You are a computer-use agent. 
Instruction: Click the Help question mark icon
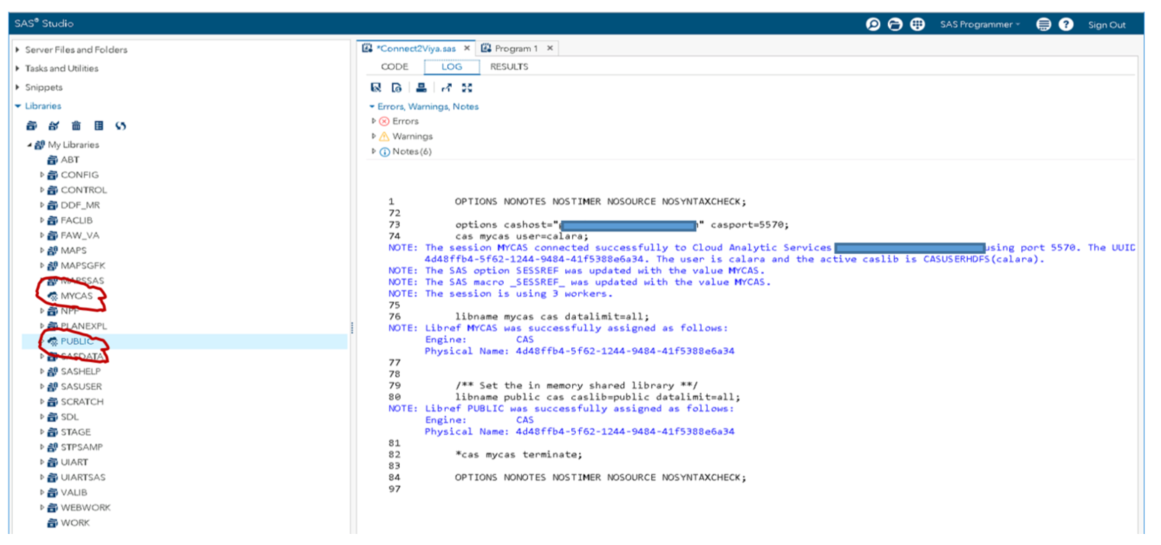pyautogui.click(x=1066, y=24)
